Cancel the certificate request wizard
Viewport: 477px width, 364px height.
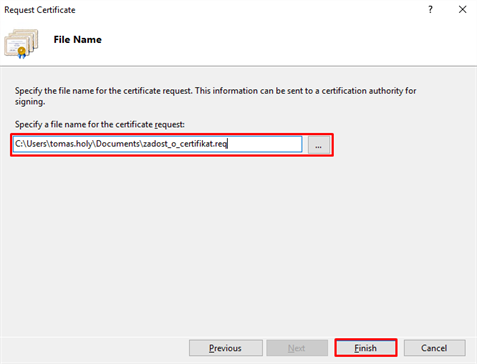tap(435, 348)
